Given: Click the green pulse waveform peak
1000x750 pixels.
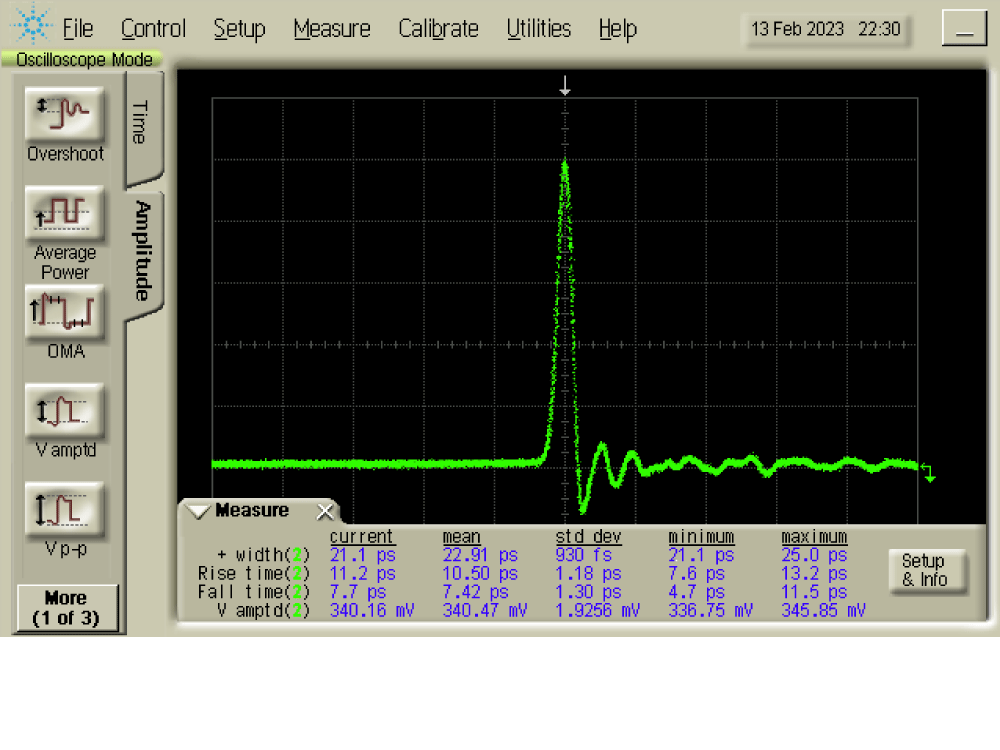Looking at the screenshot, I should tap(564, 165).
